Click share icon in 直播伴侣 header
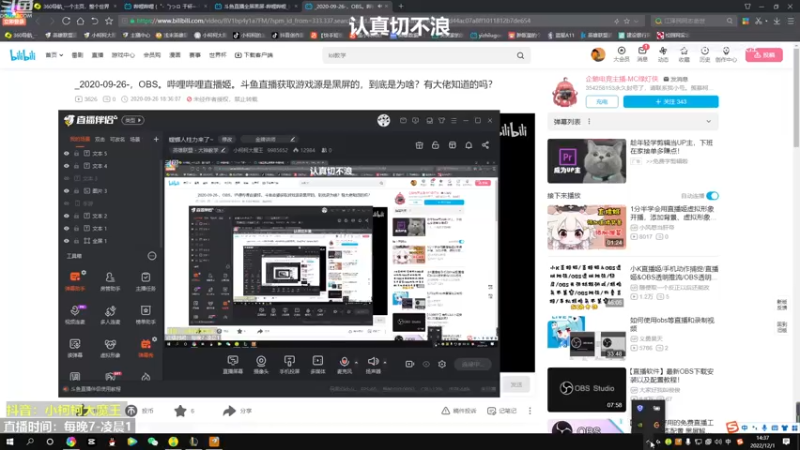Viewport: 800px width, 450px height. click(x=485, y=145)
